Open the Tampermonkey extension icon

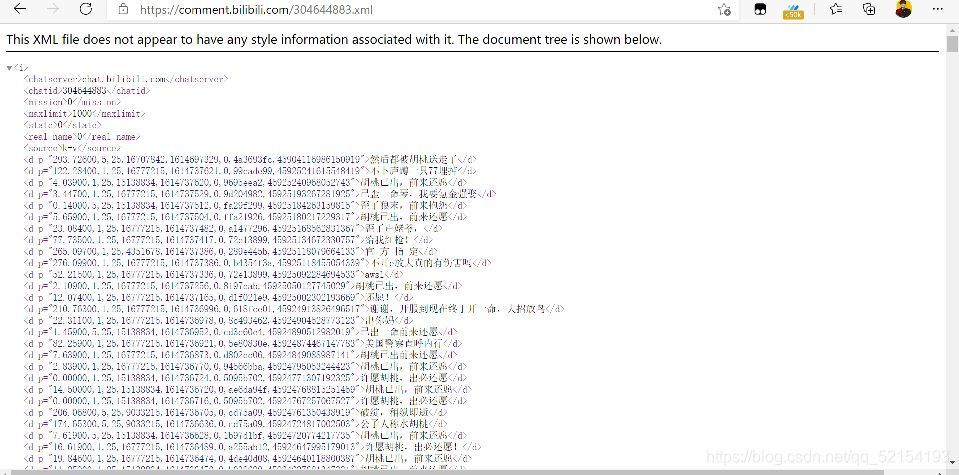coord(760,10)
